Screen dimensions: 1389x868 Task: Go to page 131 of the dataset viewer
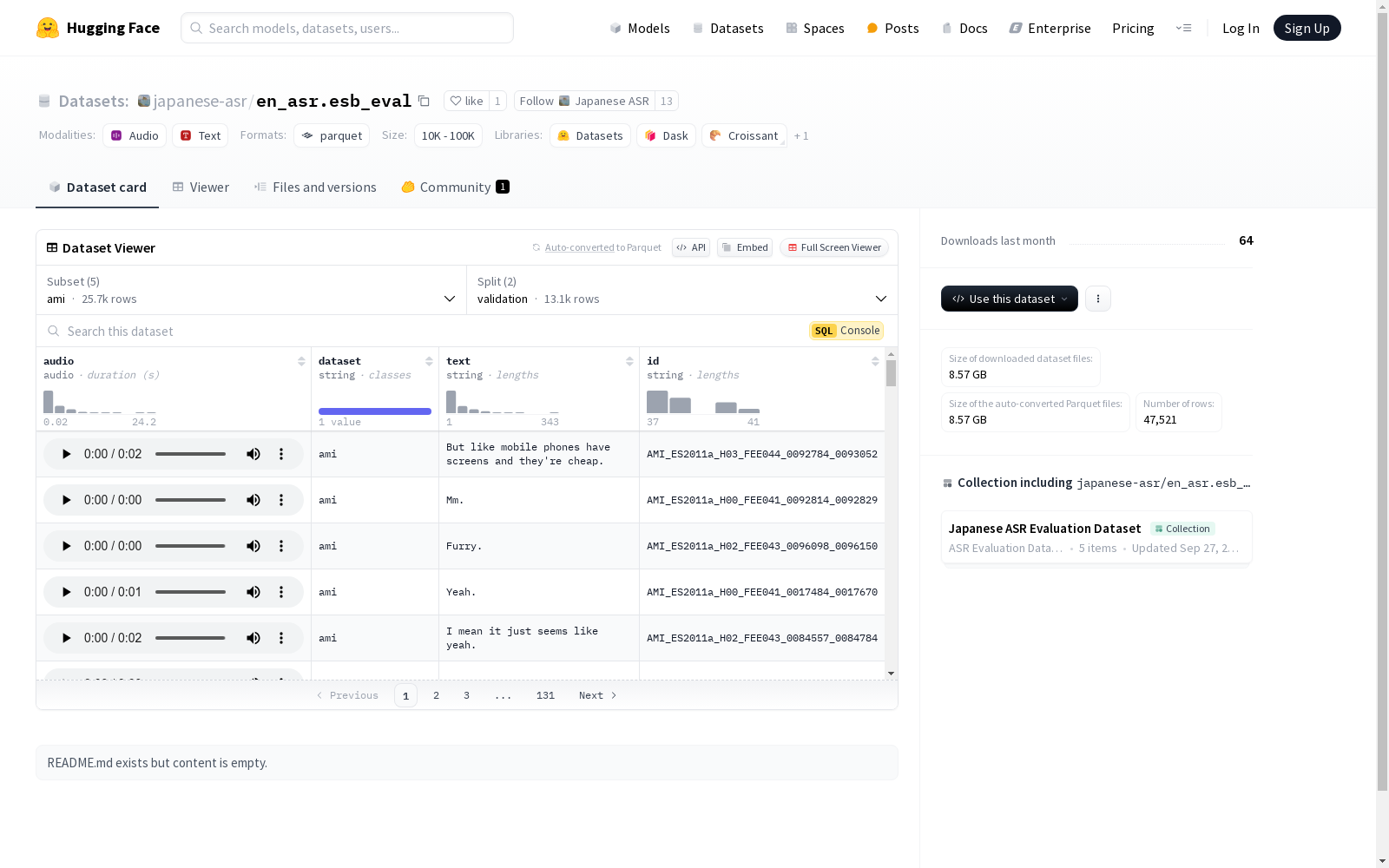545,695
